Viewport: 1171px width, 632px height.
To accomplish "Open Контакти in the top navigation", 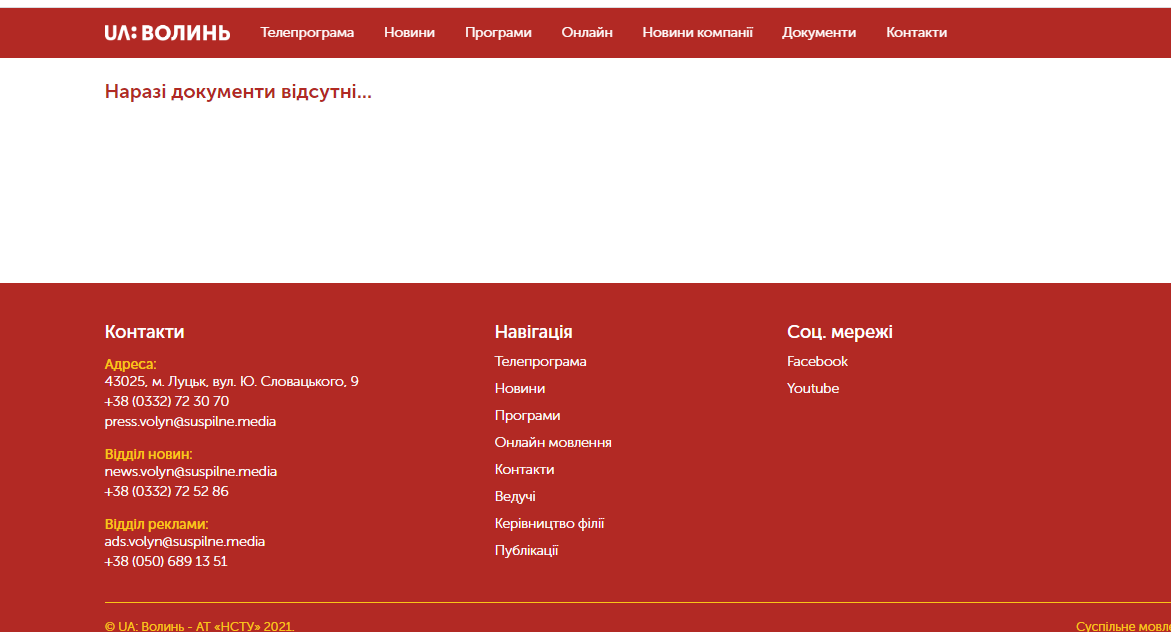I will pos(916,32).
